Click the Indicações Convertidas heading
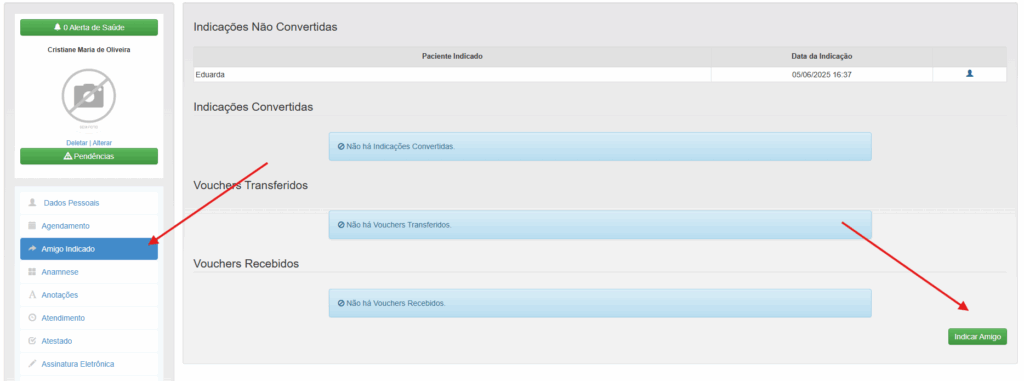1024x381 pixels. tap(253, 107)
